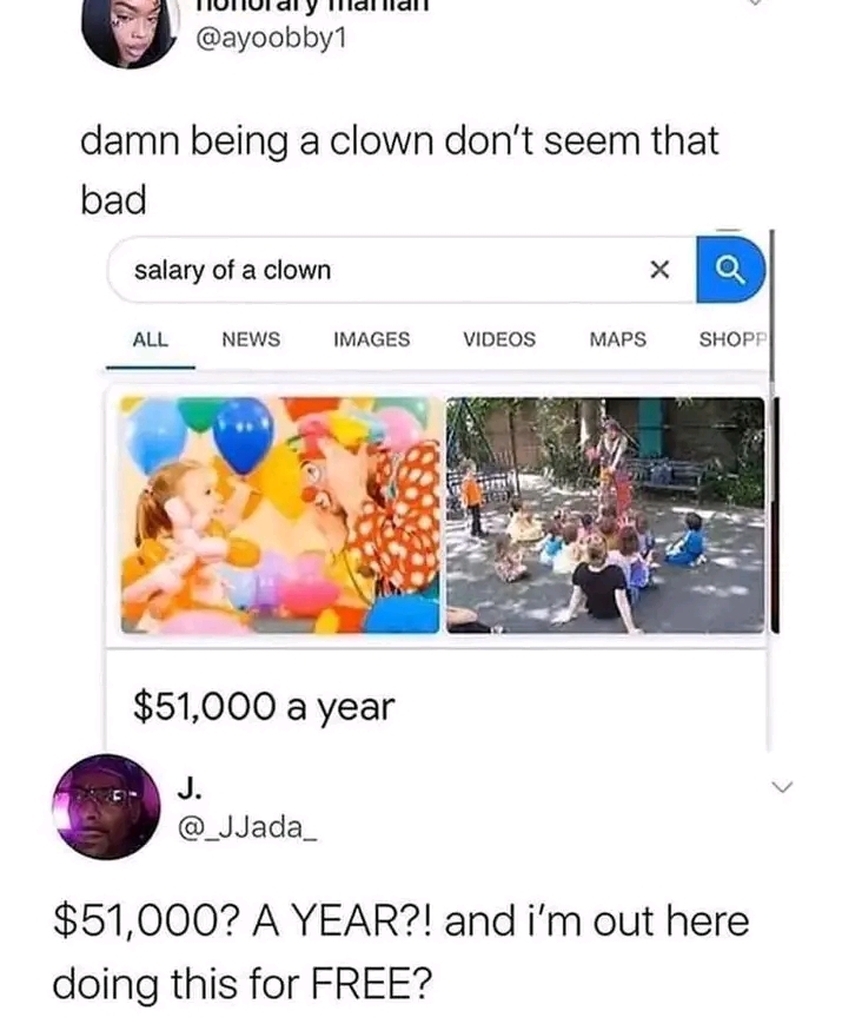Click the blue search magnifier button

(x=730, y=269)
